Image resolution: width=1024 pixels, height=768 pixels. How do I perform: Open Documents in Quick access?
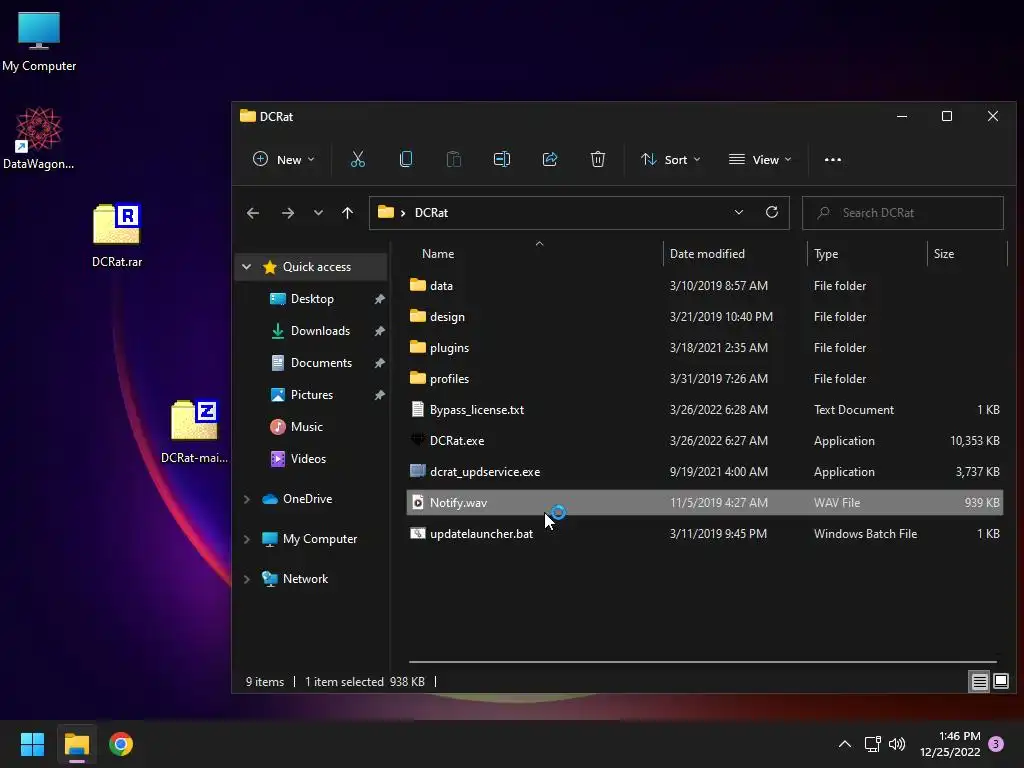point(321,362)
